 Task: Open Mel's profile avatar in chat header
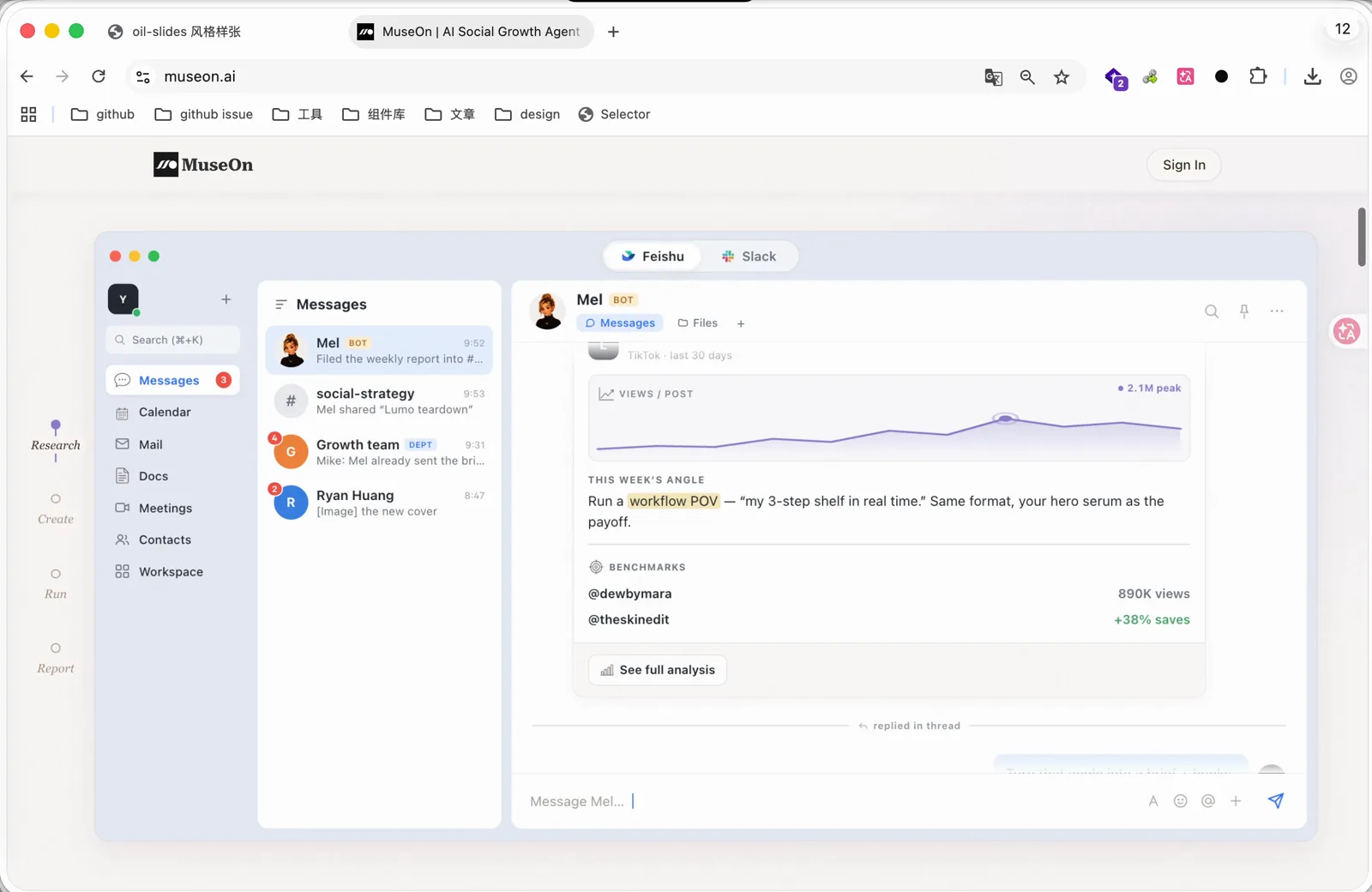pos(548,310)
